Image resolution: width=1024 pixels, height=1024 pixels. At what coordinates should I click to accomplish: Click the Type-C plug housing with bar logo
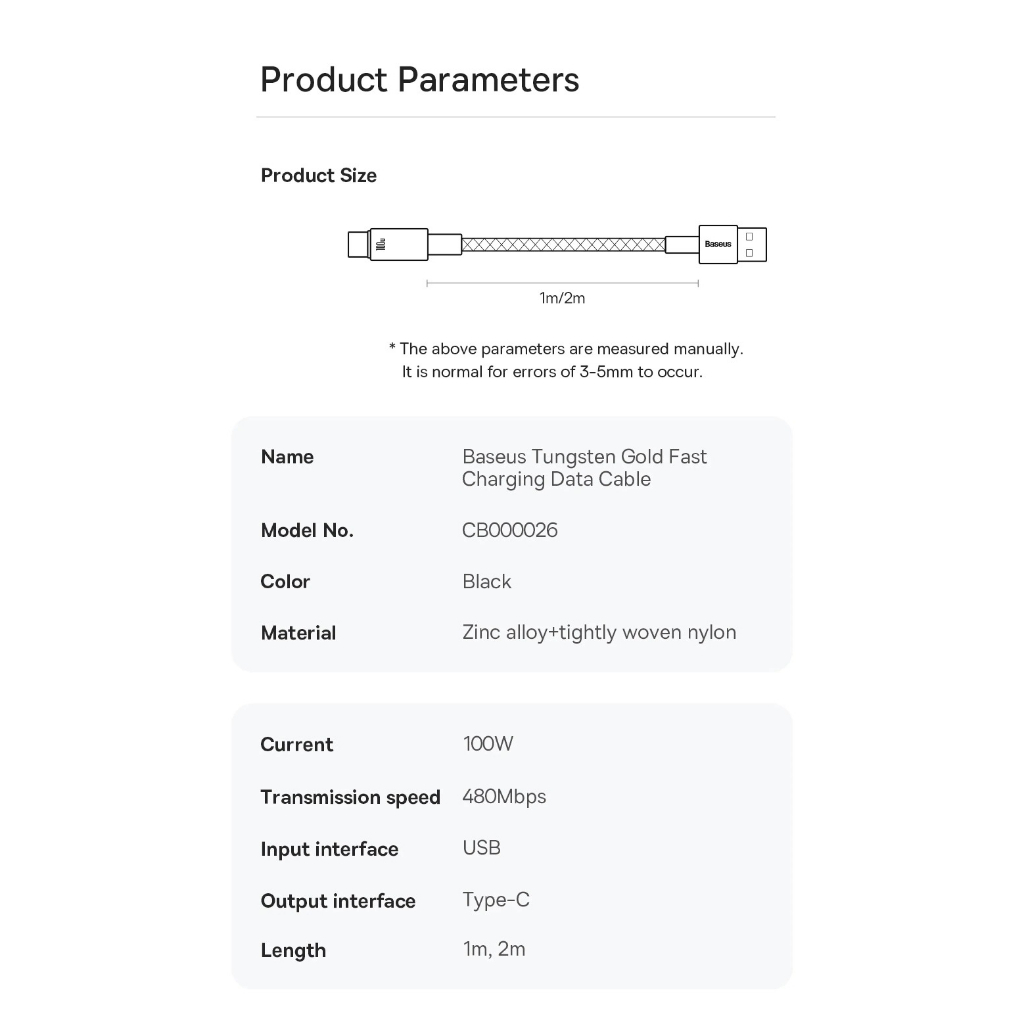pyautogui.click(x=398, y=244)
